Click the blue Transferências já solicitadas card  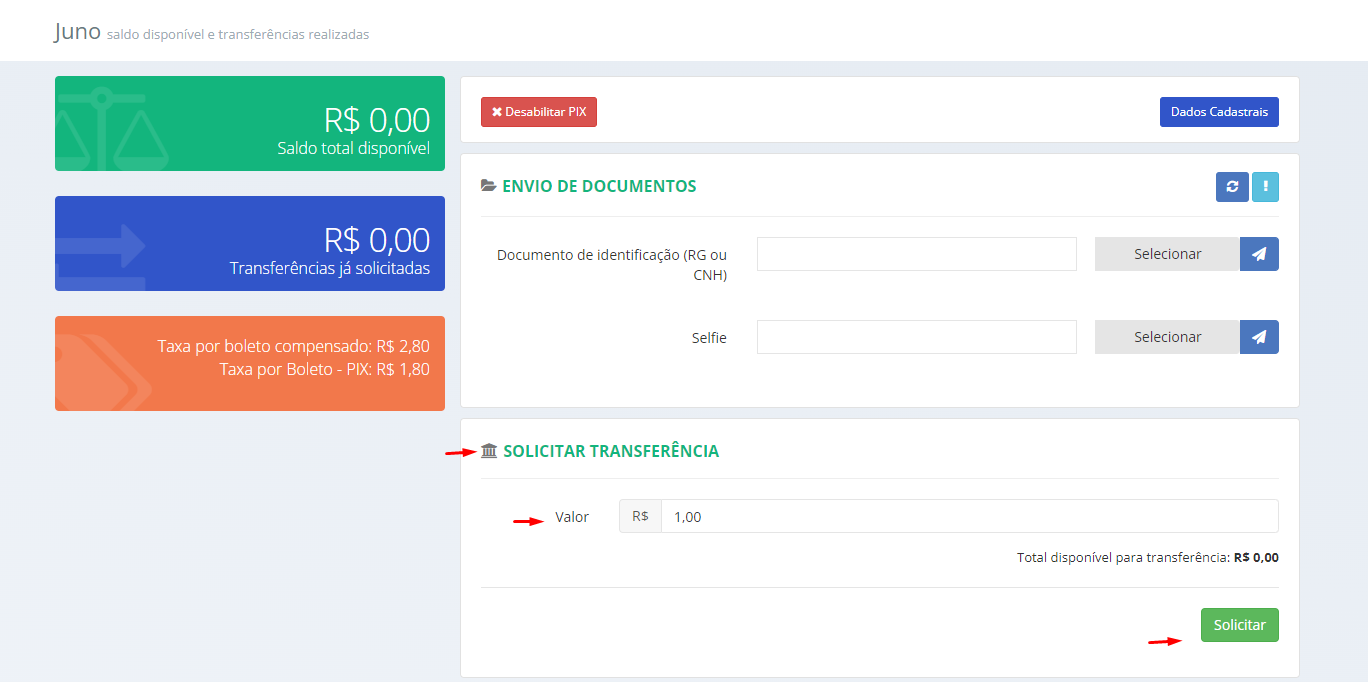(x=250, y=244)
